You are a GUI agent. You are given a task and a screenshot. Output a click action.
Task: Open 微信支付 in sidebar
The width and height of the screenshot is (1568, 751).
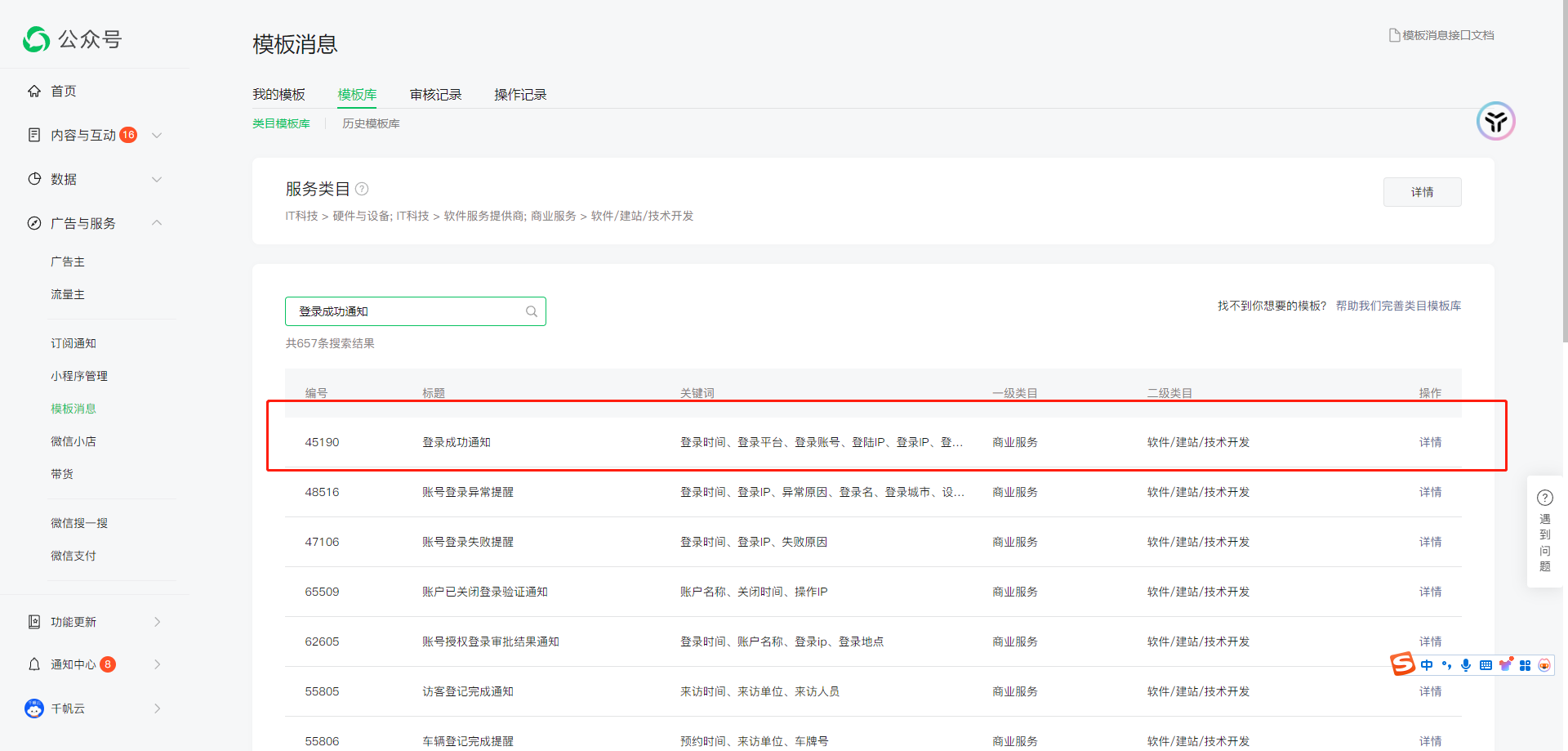pyautogui.click(x=73, y=556)
